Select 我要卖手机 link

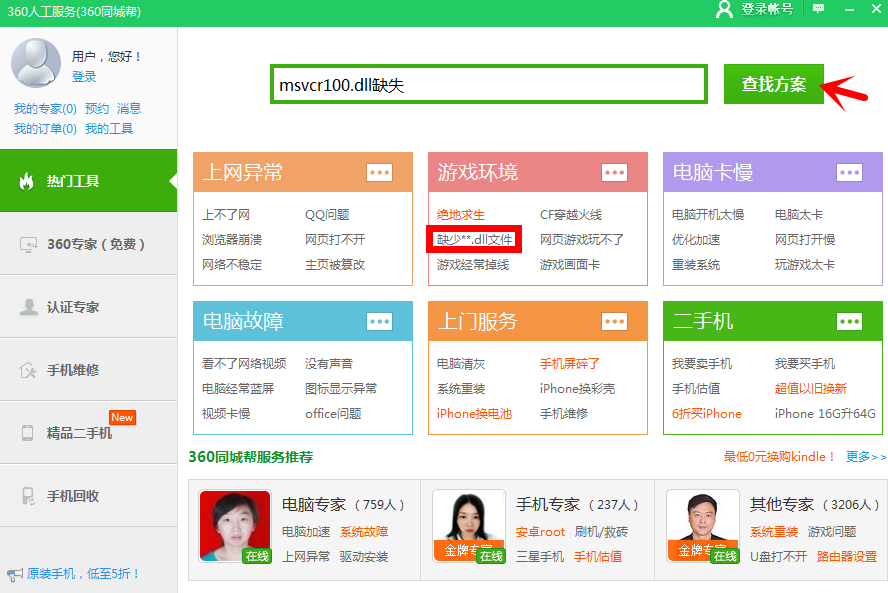coord(702,364)
